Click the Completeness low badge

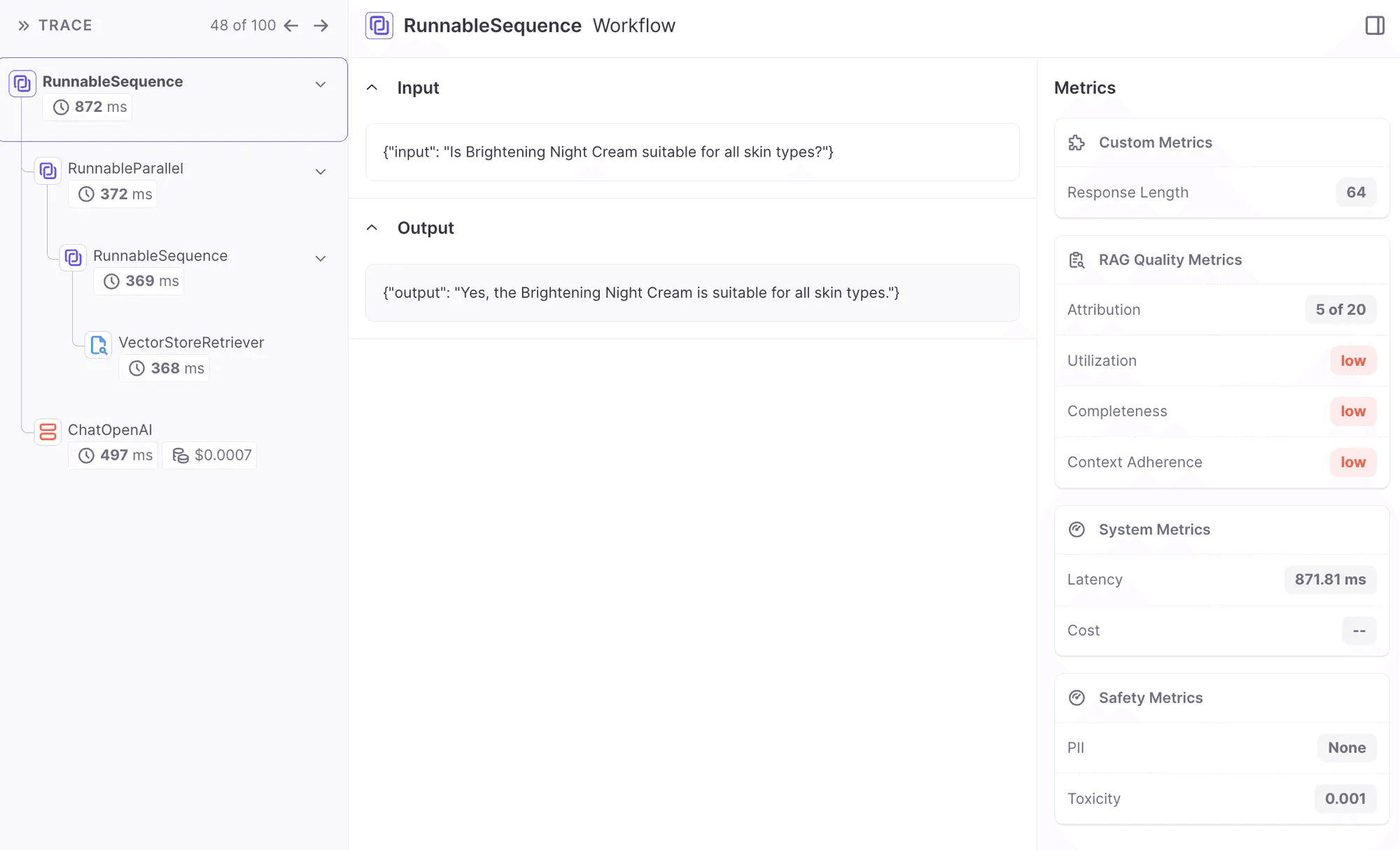(1353, 411)
